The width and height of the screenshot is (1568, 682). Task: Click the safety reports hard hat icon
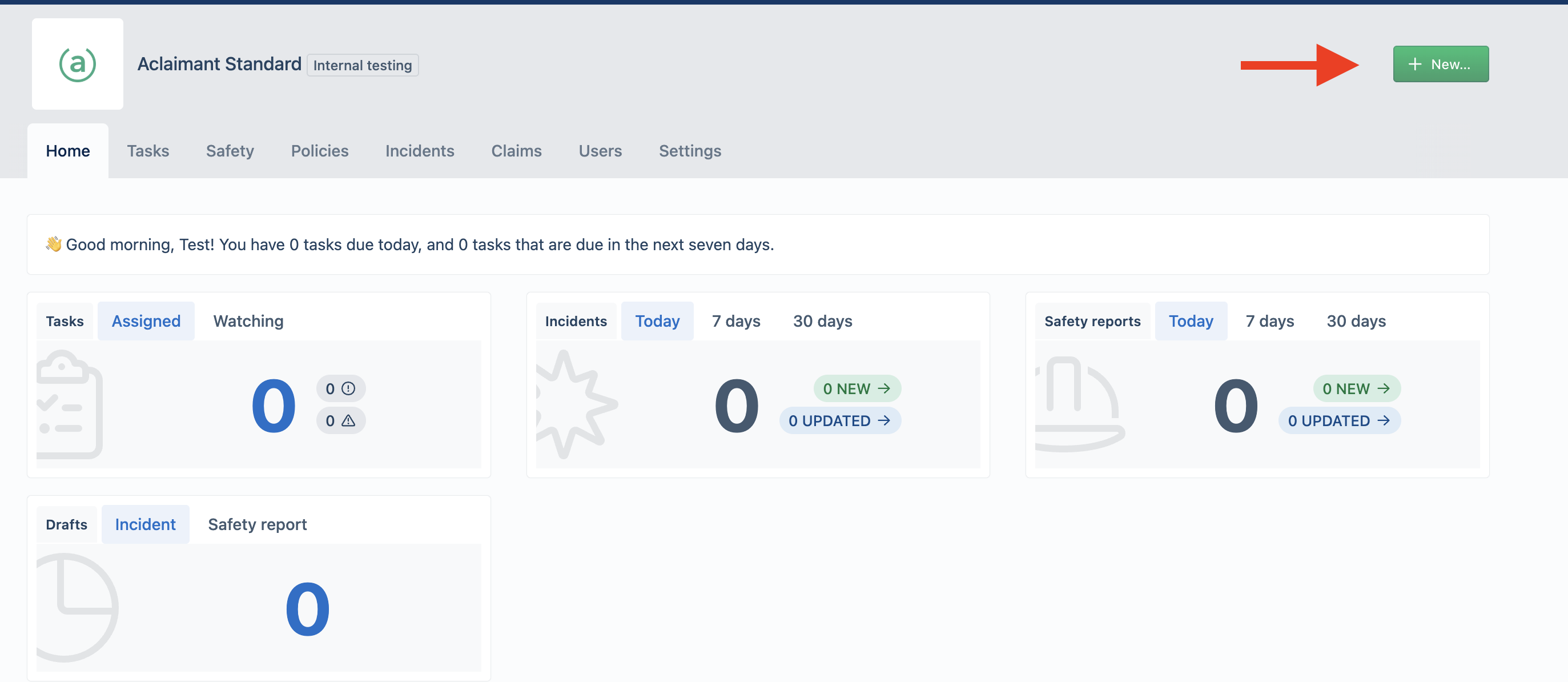coord(1079,404)
